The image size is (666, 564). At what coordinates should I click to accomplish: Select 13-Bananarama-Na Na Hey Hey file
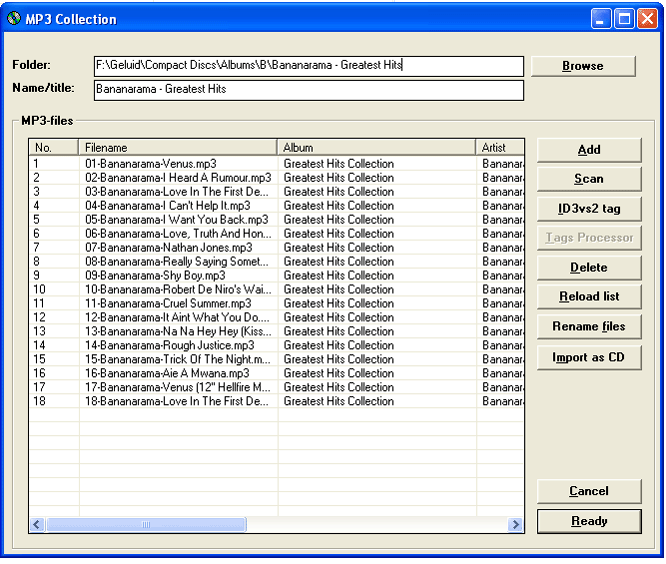178,331
